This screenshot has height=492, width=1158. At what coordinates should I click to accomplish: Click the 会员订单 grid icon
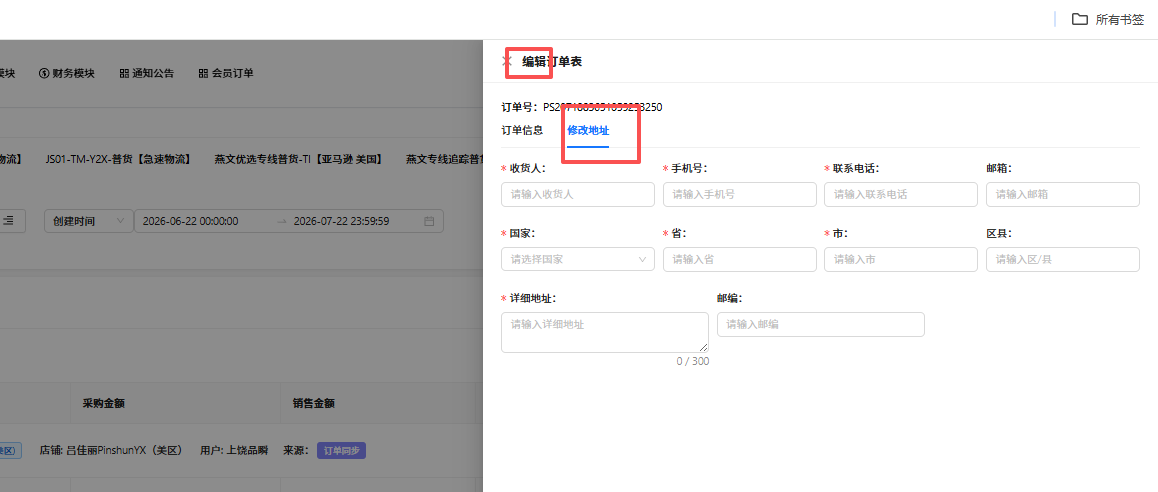point(203,73)
